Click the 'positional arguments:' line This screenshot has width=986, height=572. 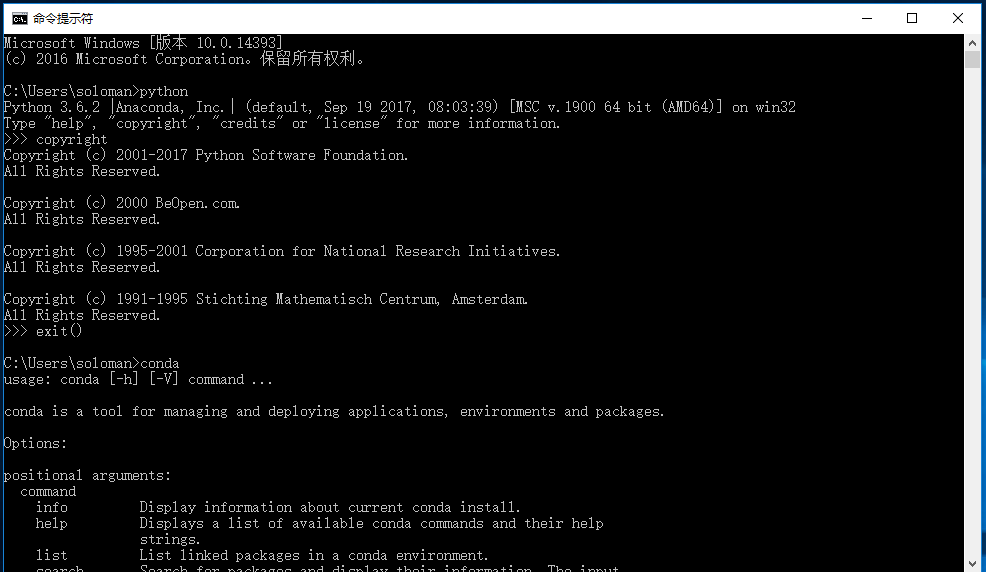tap(87, 475)
